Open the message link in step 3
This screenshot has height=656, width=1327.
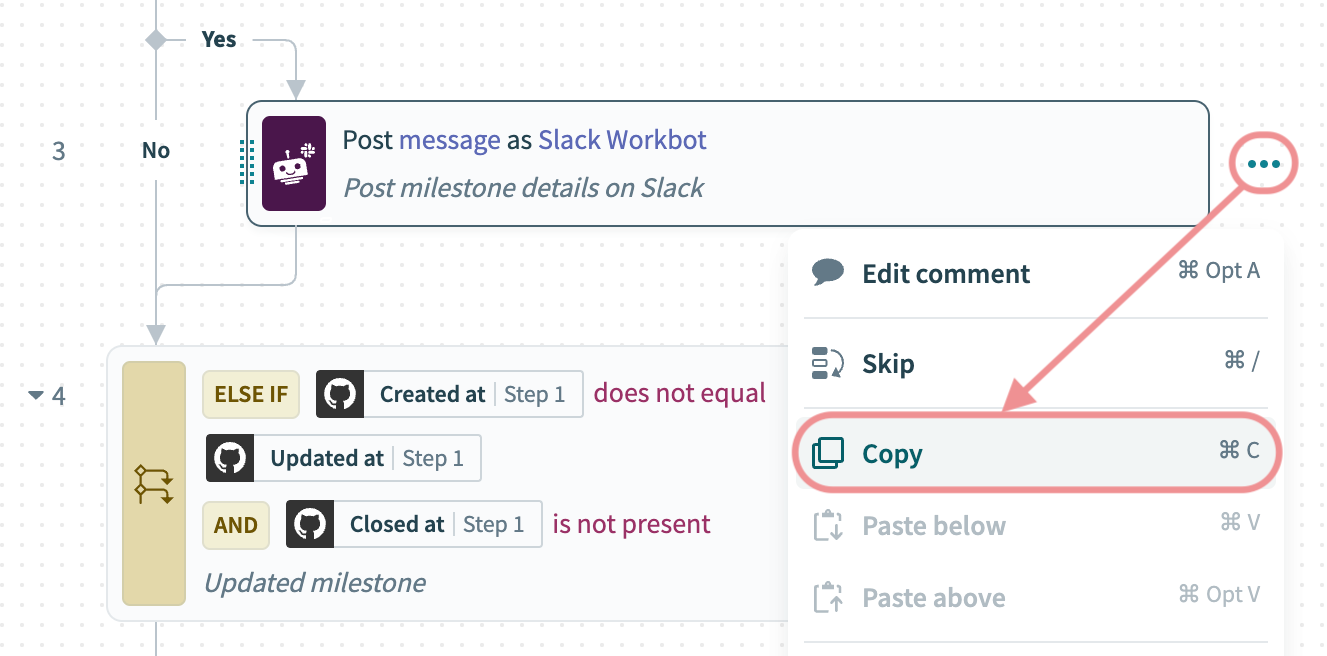(449, 140)
